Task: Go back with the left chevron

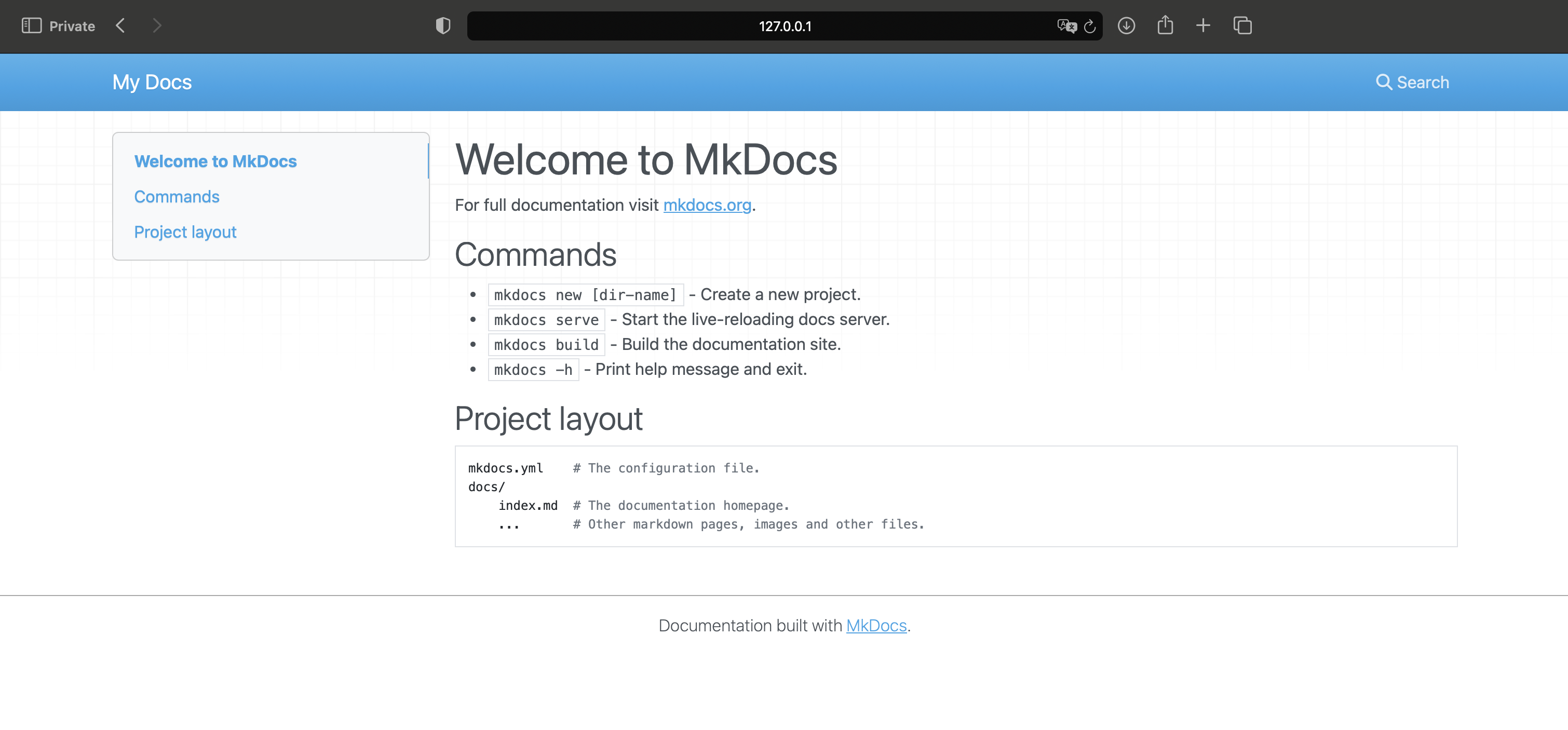Action: (x=120, y=25)
